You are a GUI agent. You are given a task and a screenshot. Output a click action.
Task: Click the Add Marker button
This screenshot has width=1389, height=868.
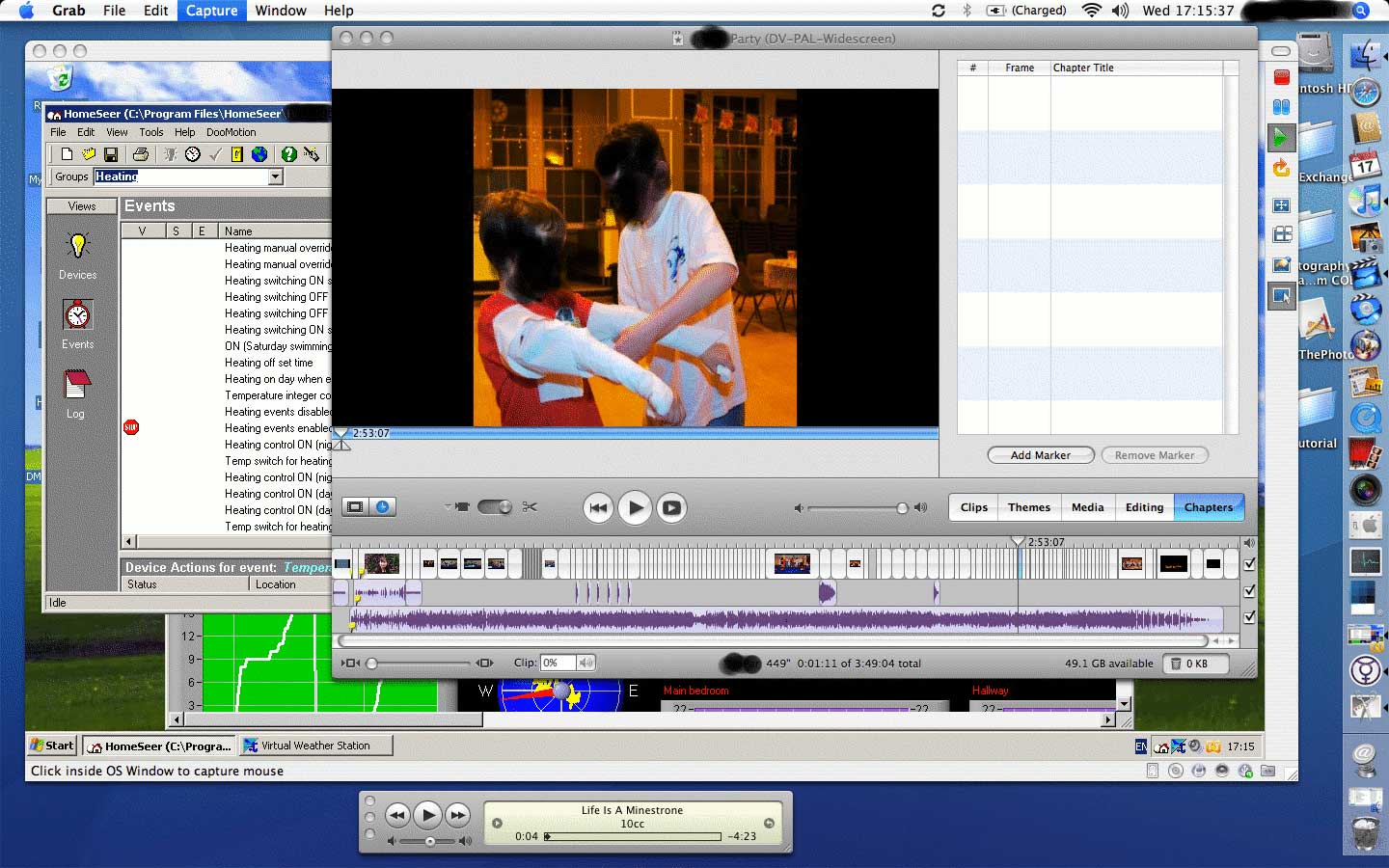(x=1040, y=455)
